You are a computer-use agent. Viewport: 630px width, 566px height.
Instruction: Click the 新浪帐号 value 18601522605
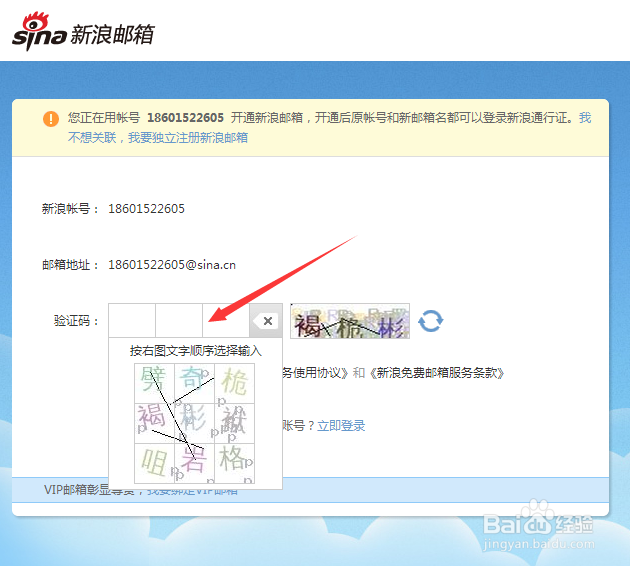point(146,209)
